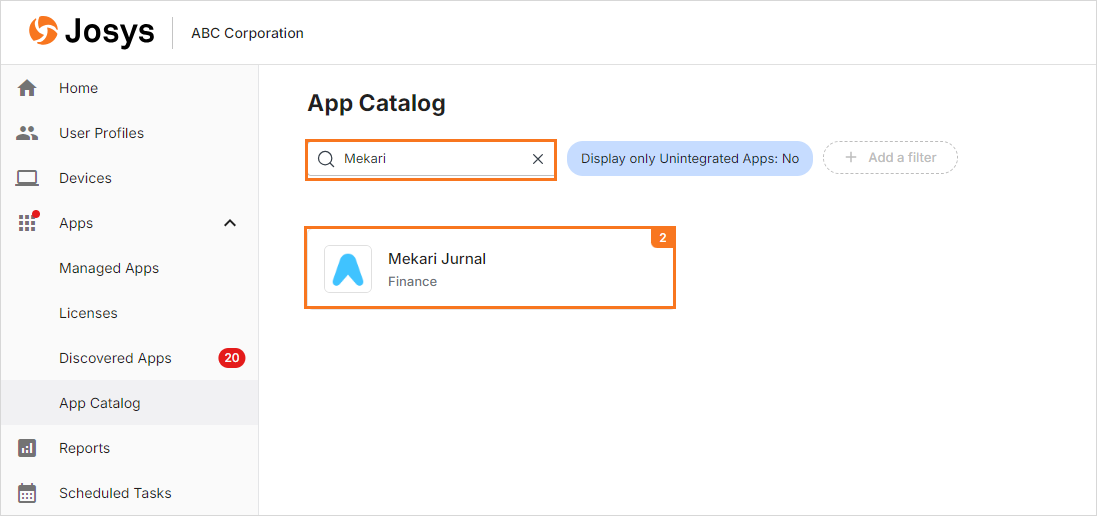Click the Reports chart icon
Viewport: 1097px width, 516px height.
[27, 448]
